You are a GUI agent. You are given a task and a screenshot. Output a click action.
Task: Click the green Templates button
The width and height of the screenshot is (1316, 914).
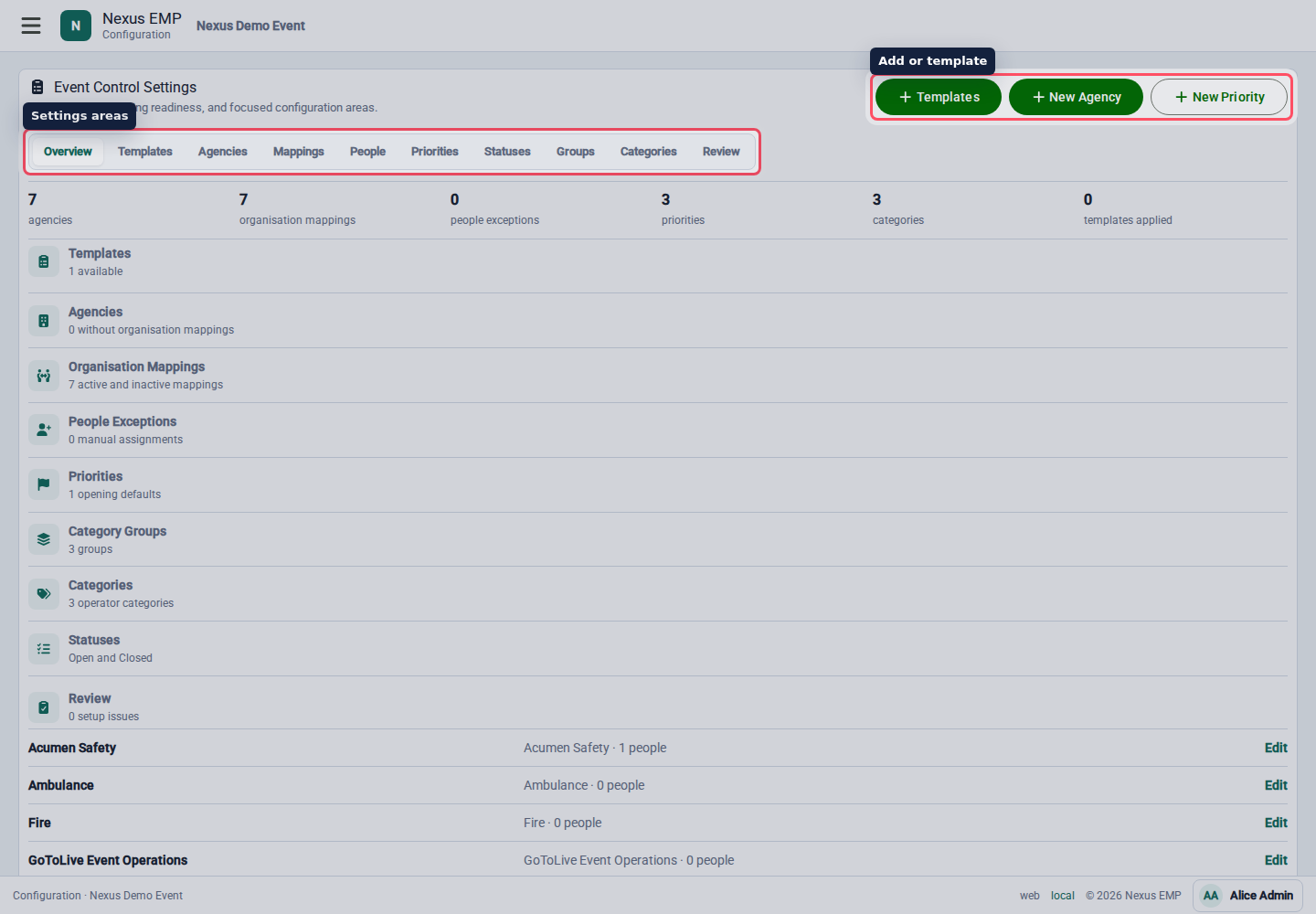click(x=939, y=97)
